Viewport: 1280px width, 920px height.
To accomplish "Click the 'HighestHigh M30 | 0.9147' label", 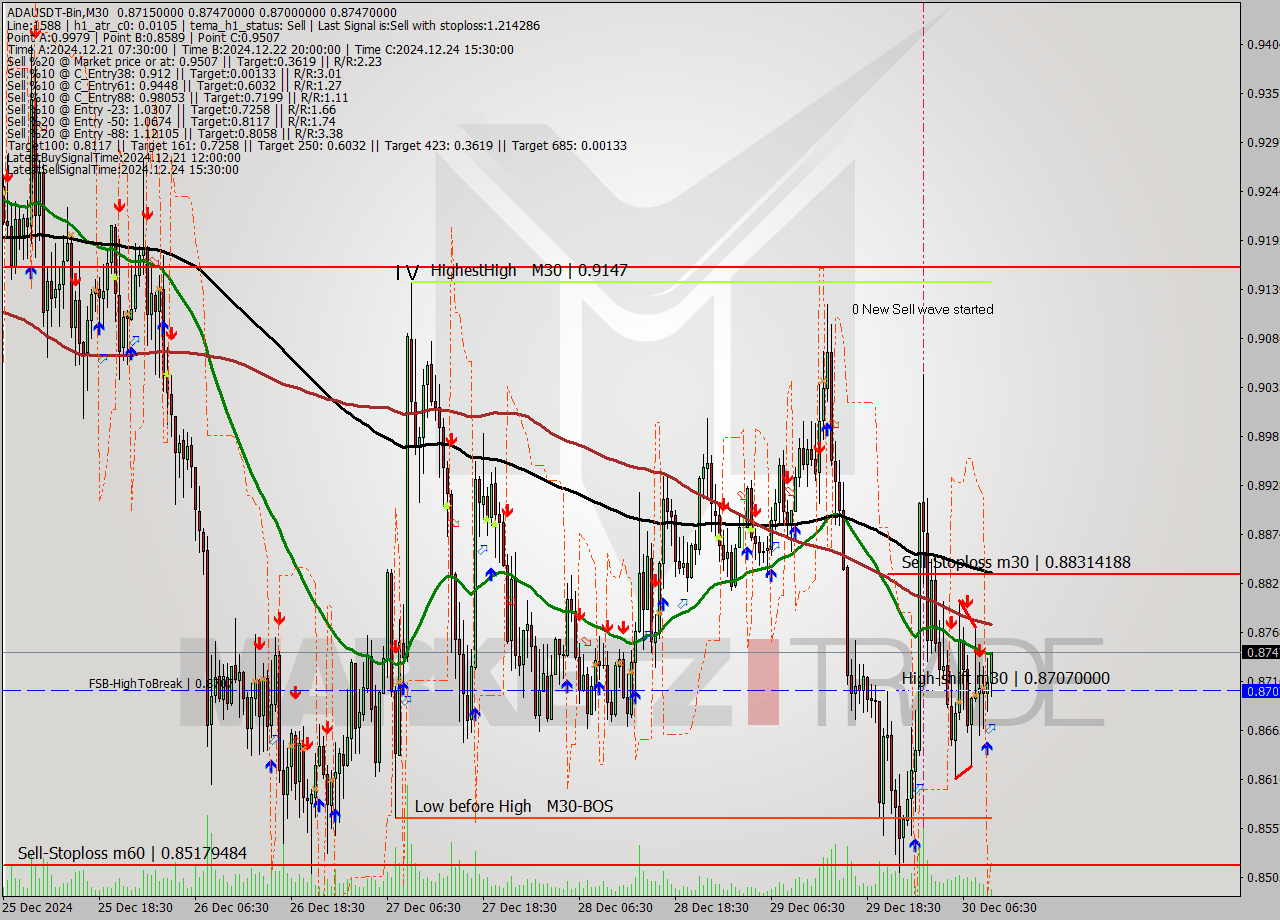I will click(529, 270).
